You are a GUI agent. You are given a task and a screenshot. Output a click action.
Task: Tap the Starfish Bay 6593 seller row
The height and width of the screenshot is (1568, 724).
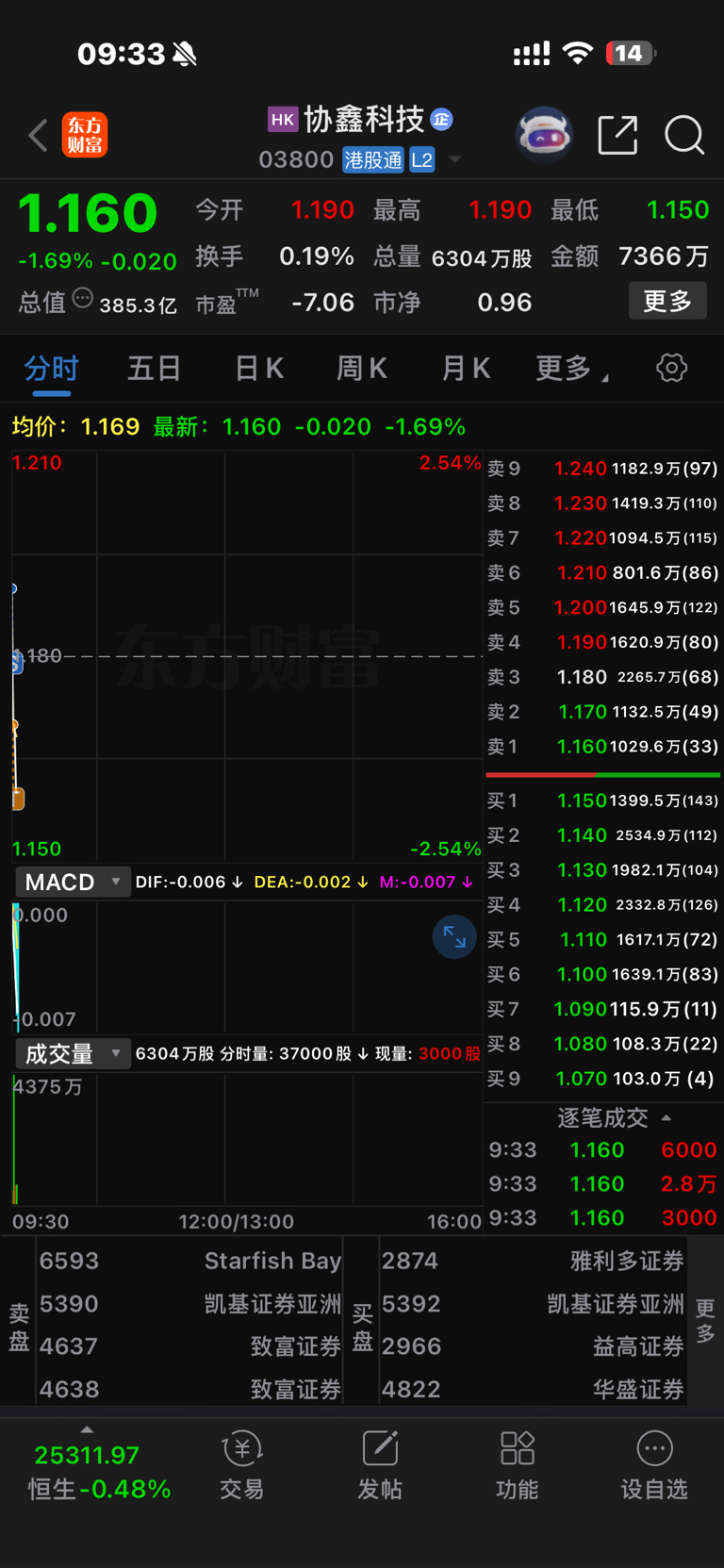click(189, 1261)
